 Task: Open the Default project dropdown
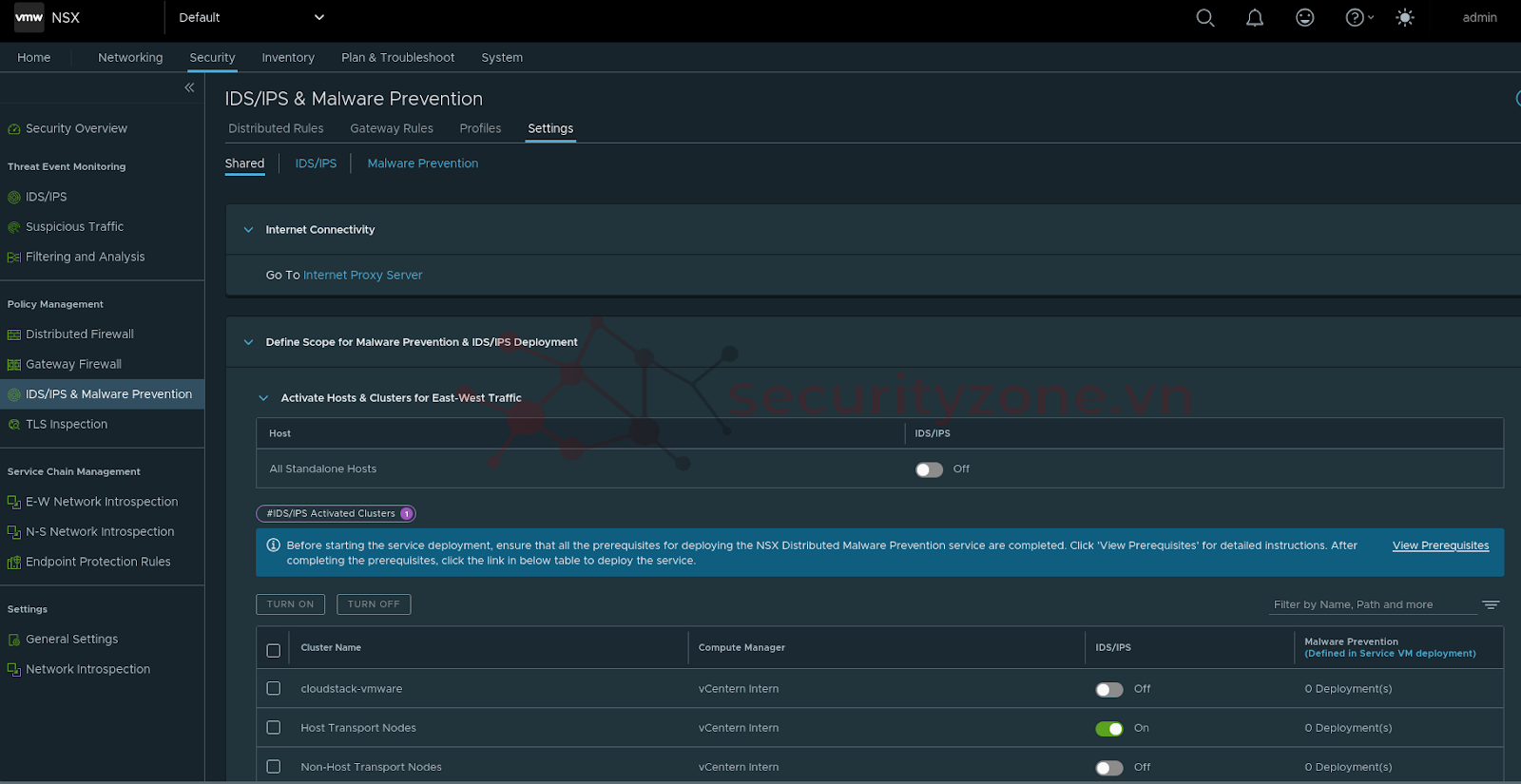coord(252,18)
